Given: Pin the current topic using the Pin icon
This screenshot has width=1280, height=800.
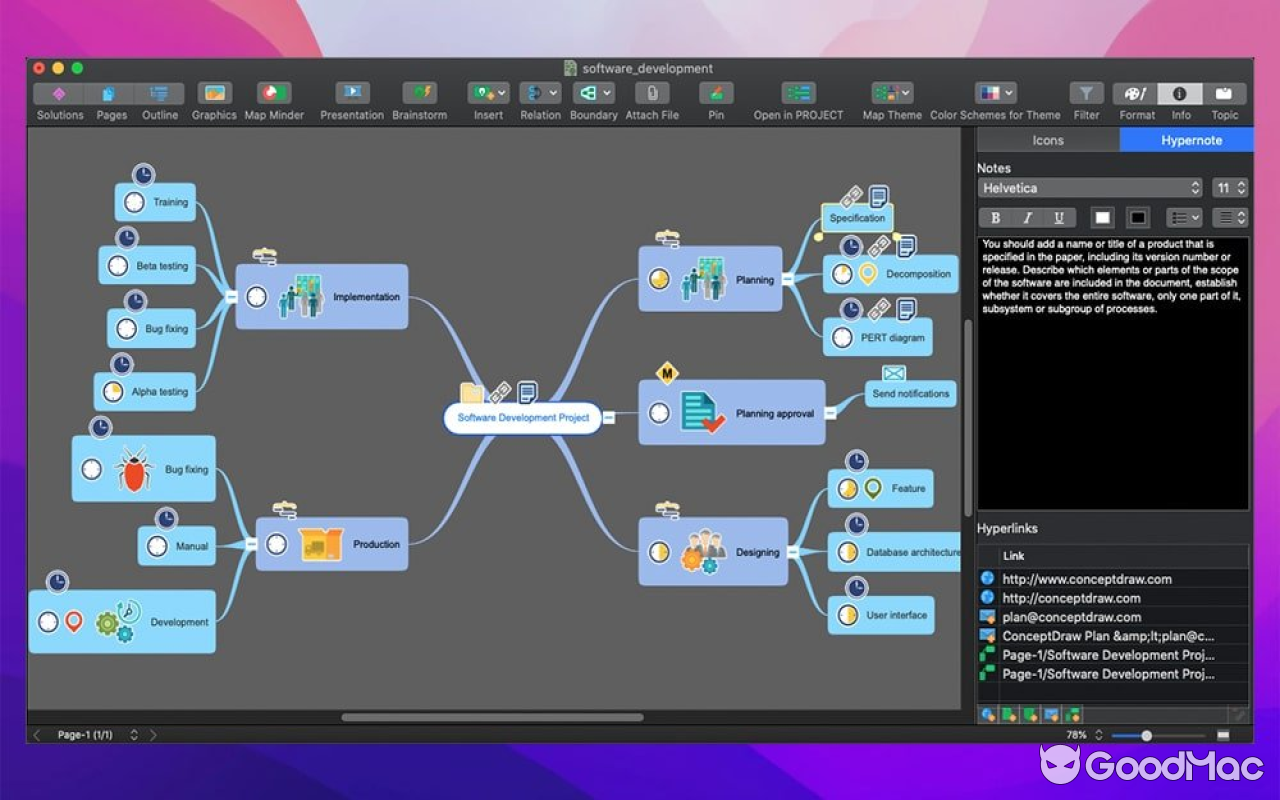Looking at the screenshot, I should (x=716, y=95).
